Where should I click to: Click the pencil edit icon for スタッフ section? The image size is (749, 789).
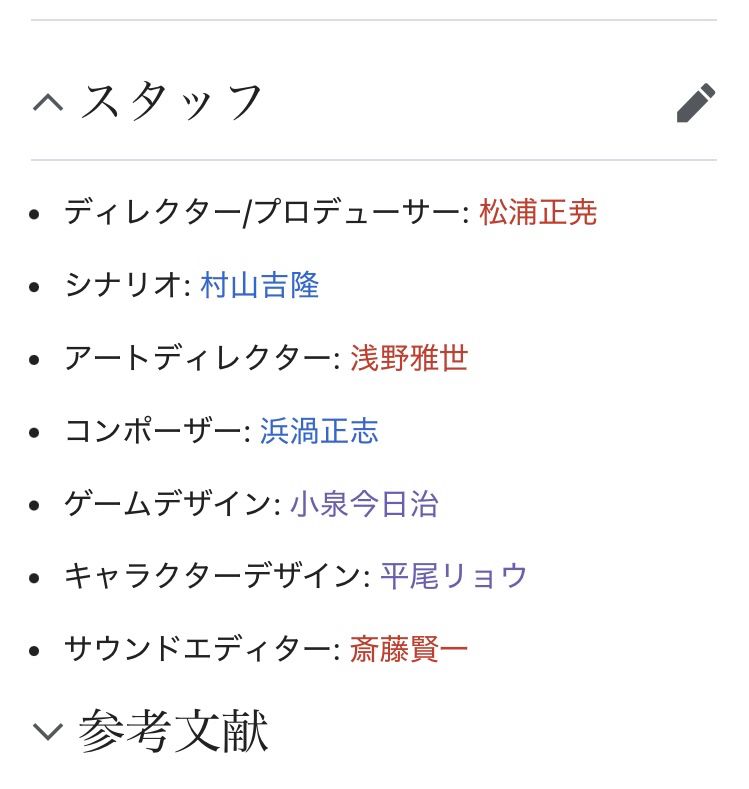(x=696, y=103)
